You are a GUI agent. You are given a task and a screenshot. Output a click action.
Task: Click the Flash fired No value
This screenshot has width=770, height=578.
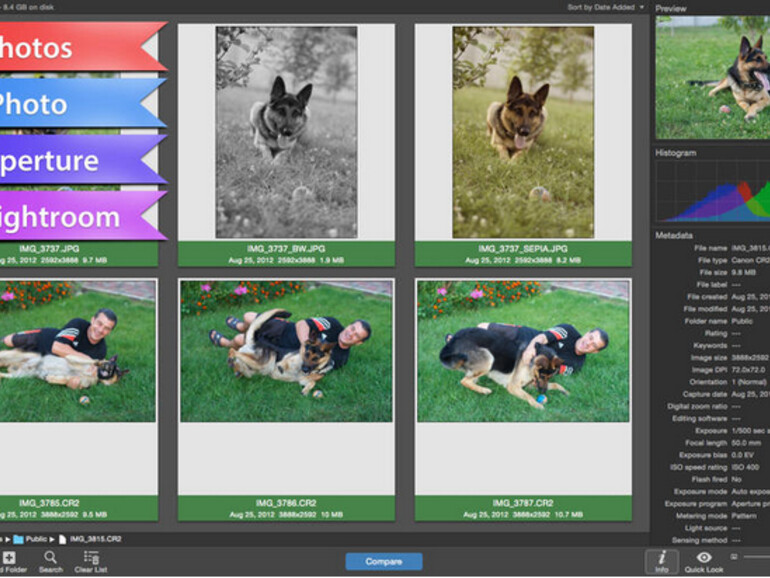tap(736, 479)
